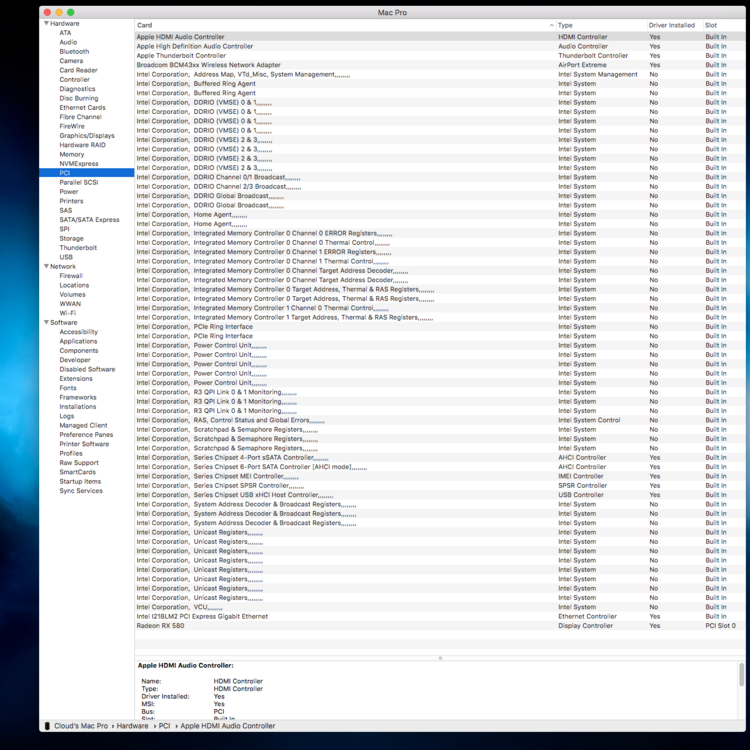Select Apple Thunderbolt Controller row
Viewport: 750px width, 750px height.
440,55
